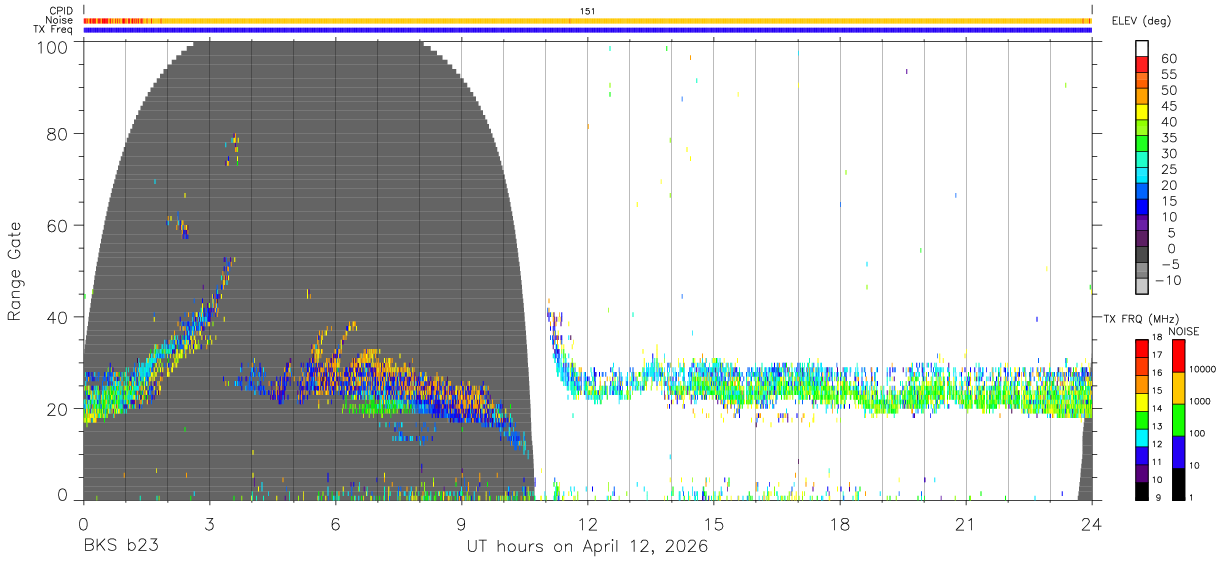The image size is (1228, 567).
Task: Select the green 30–35 degree ELEV band
Action: (1141, 144)
